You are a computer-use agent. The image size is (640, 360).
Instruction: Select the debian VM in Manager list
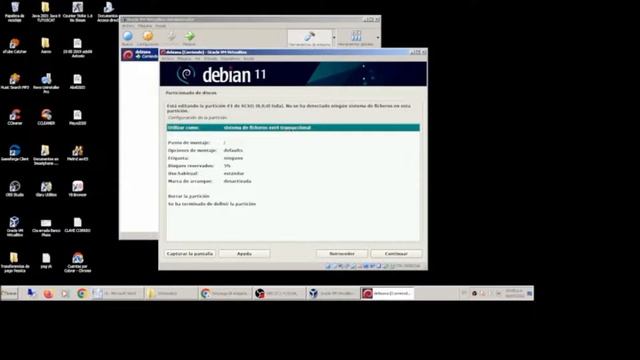[x=140, y=54]
